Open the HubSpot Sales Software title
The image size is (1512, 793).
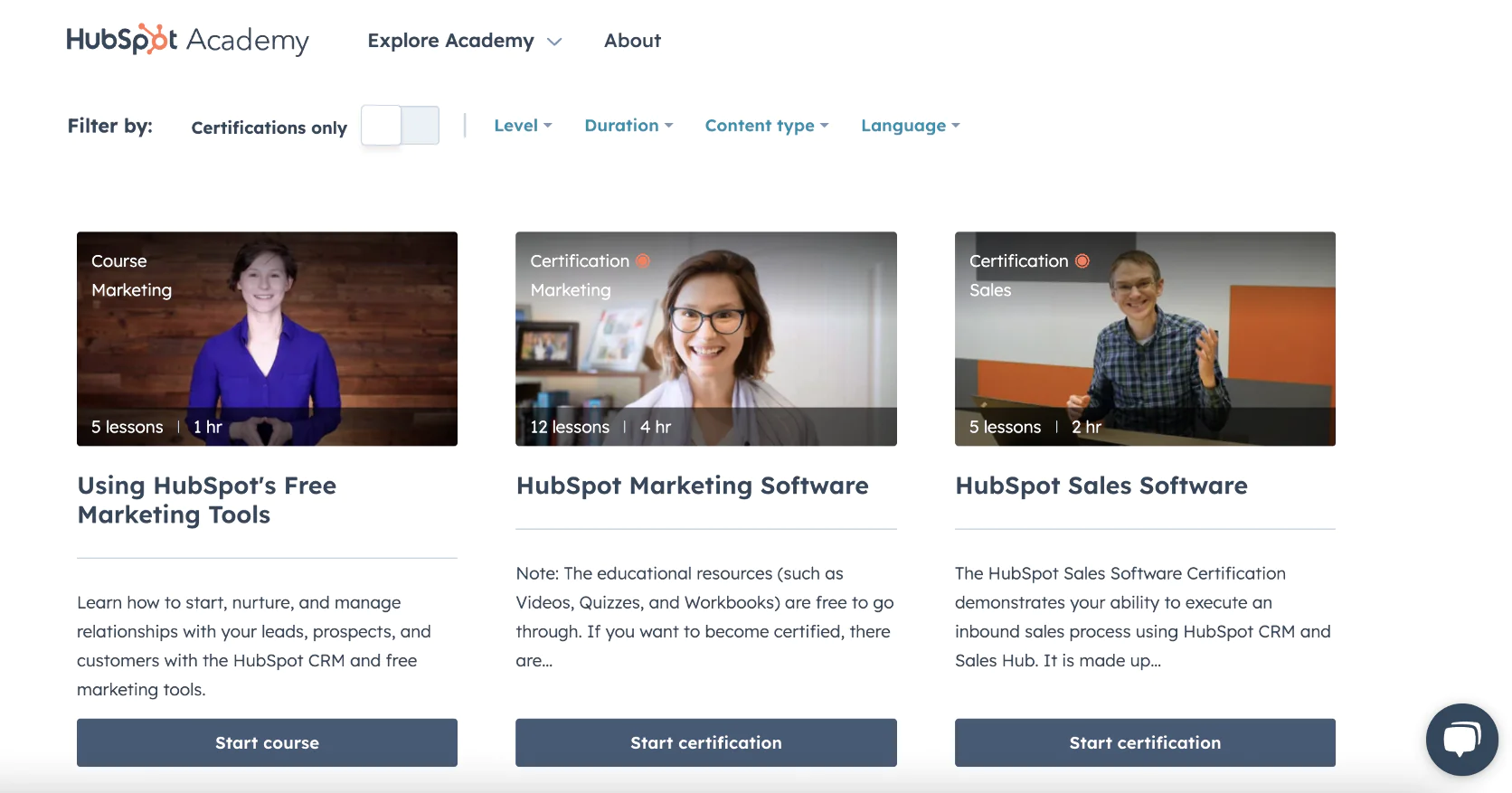[1101, 486]
